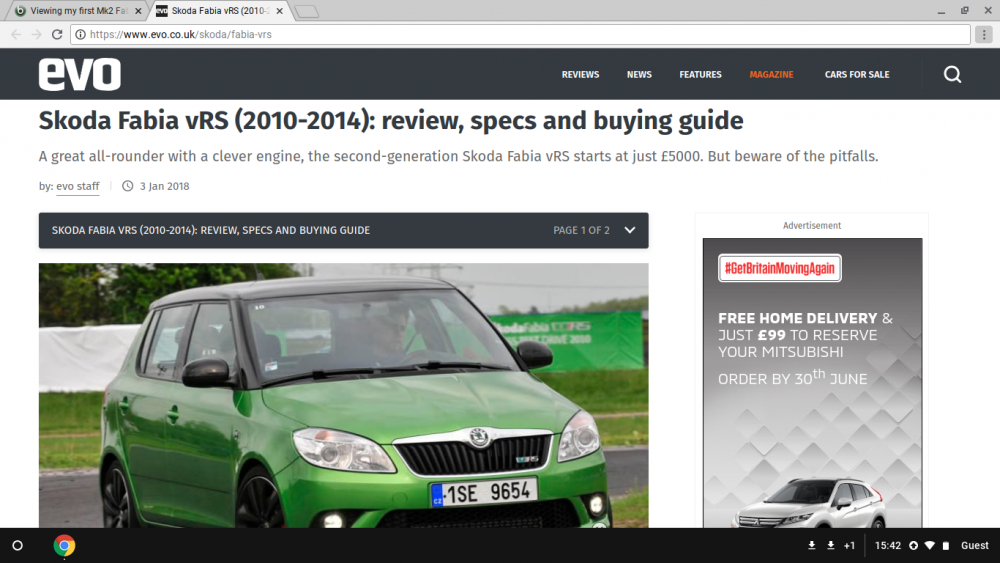
Task: Click the battery status icon
Action: (946, 545)
